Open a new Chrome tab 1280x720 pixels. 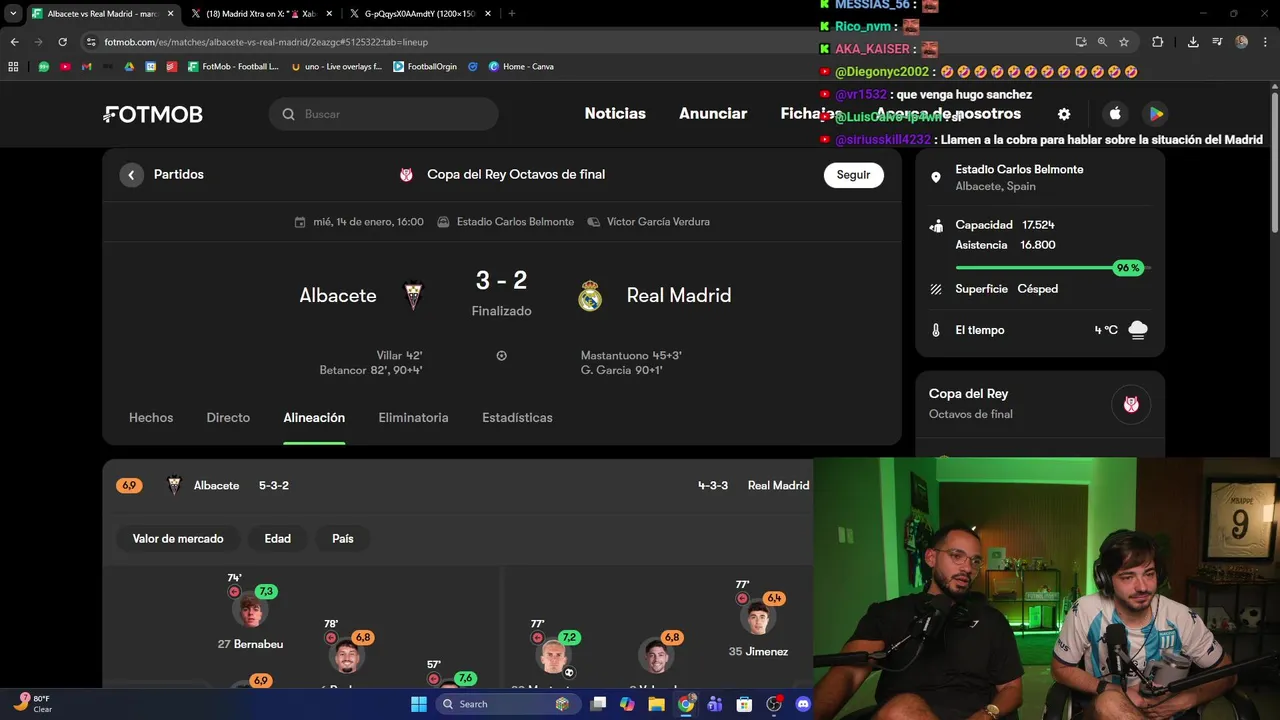pos(512,14)
